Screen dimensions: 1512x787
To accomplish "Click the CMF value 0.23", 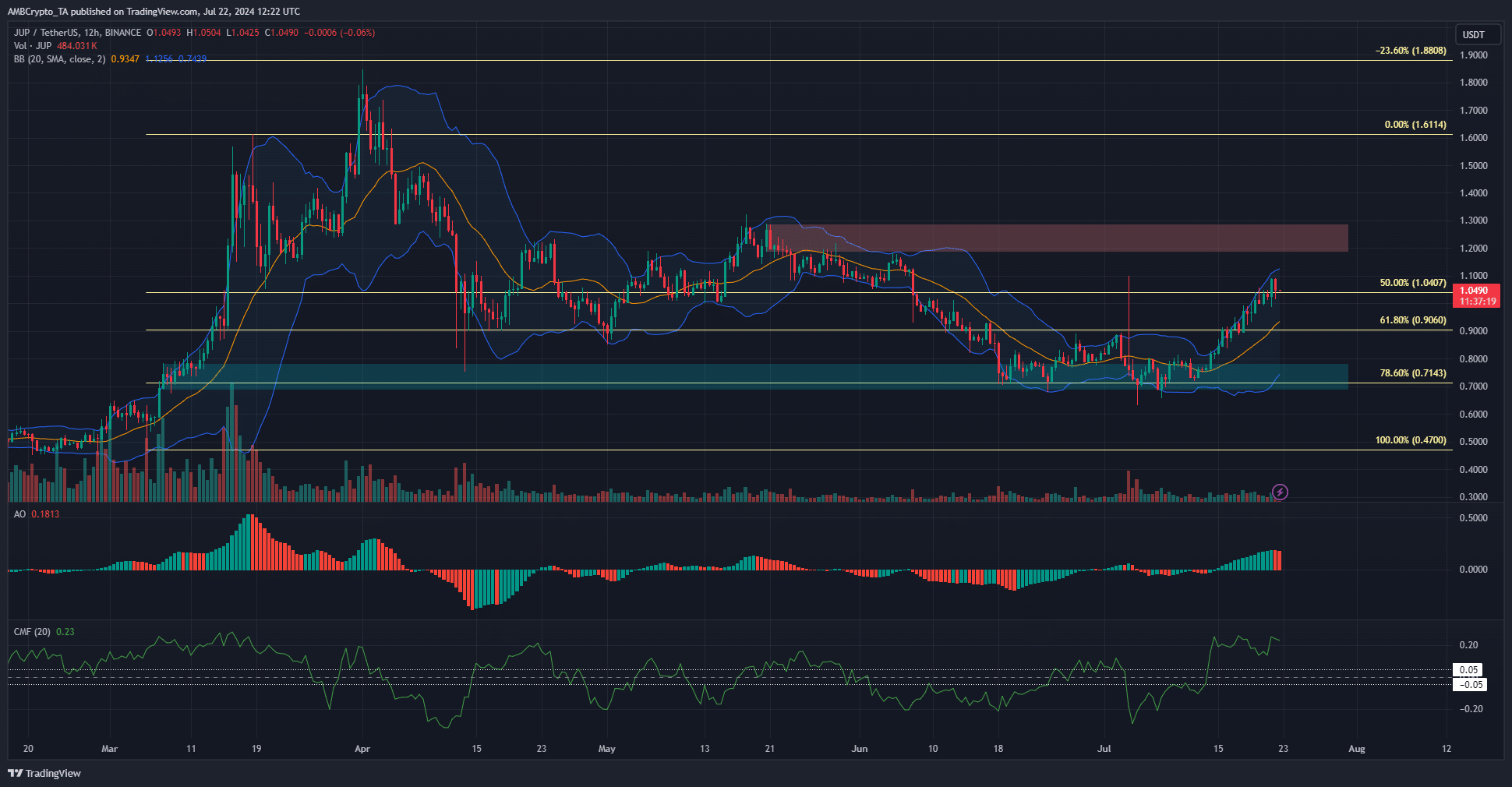I will [x=65, y=632].
